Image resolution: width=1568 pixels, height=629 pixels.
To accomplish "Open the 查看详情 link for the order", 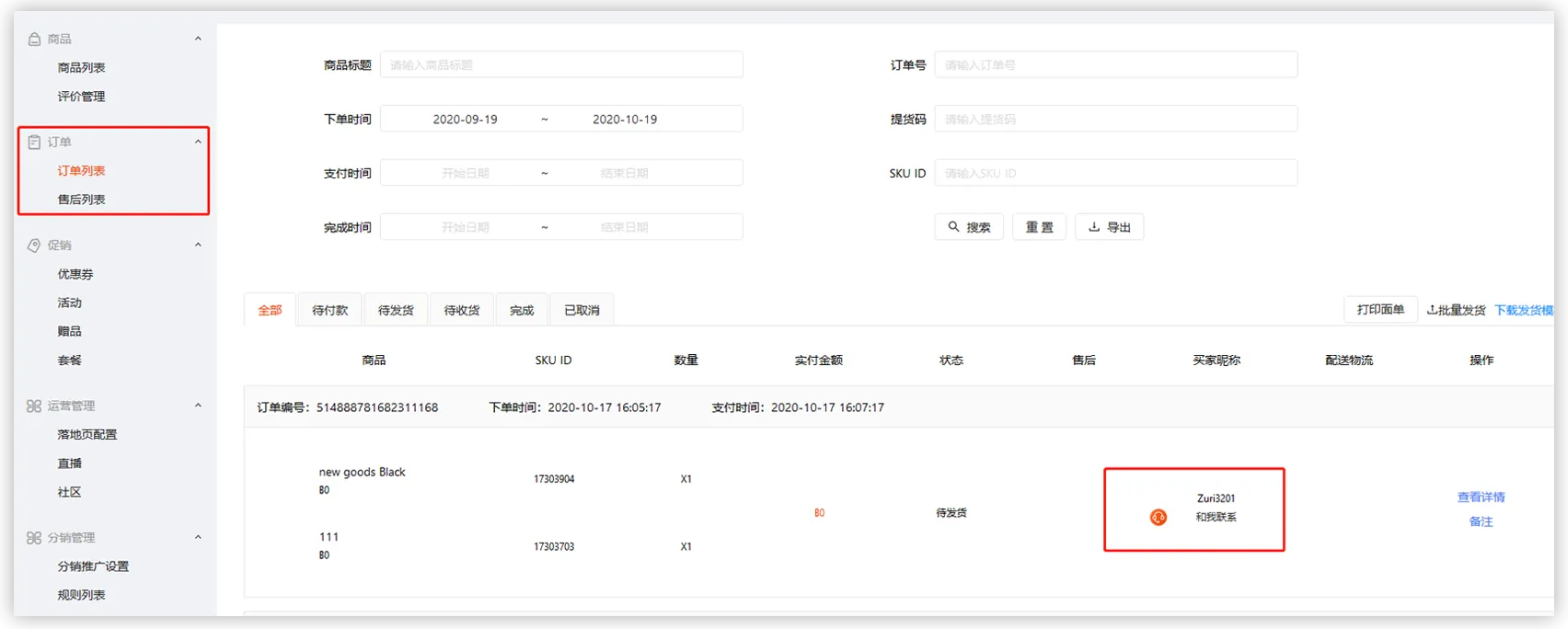I will (1482, 497).
